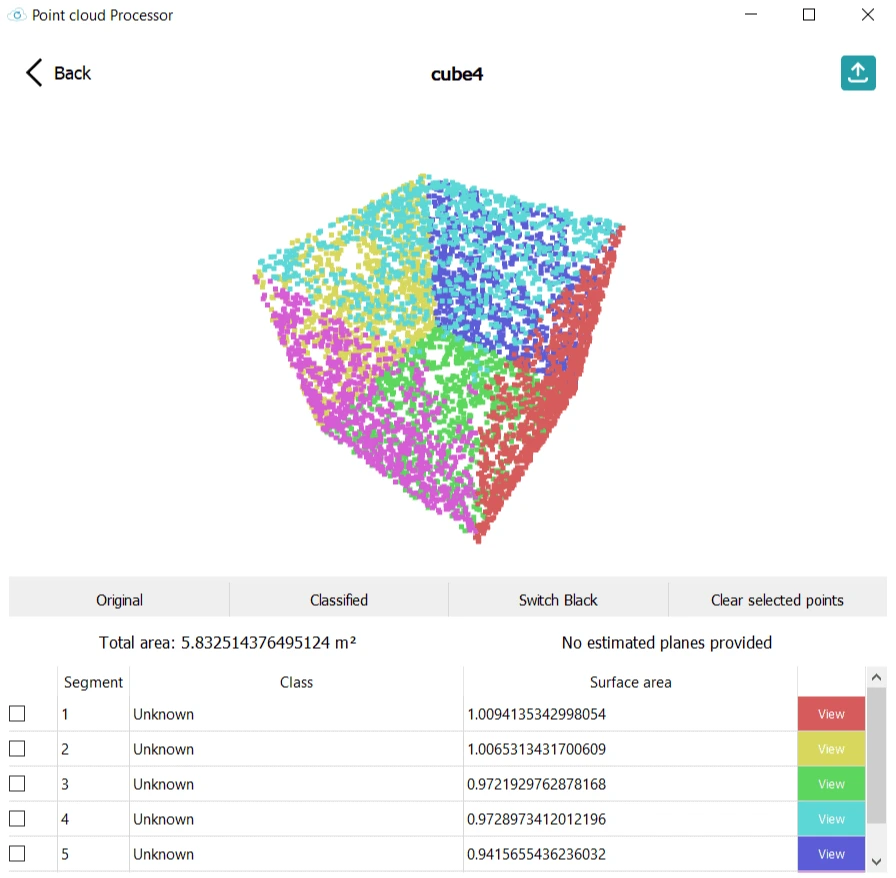Select surface area value 1.0094135342998054

coord(536,714)
